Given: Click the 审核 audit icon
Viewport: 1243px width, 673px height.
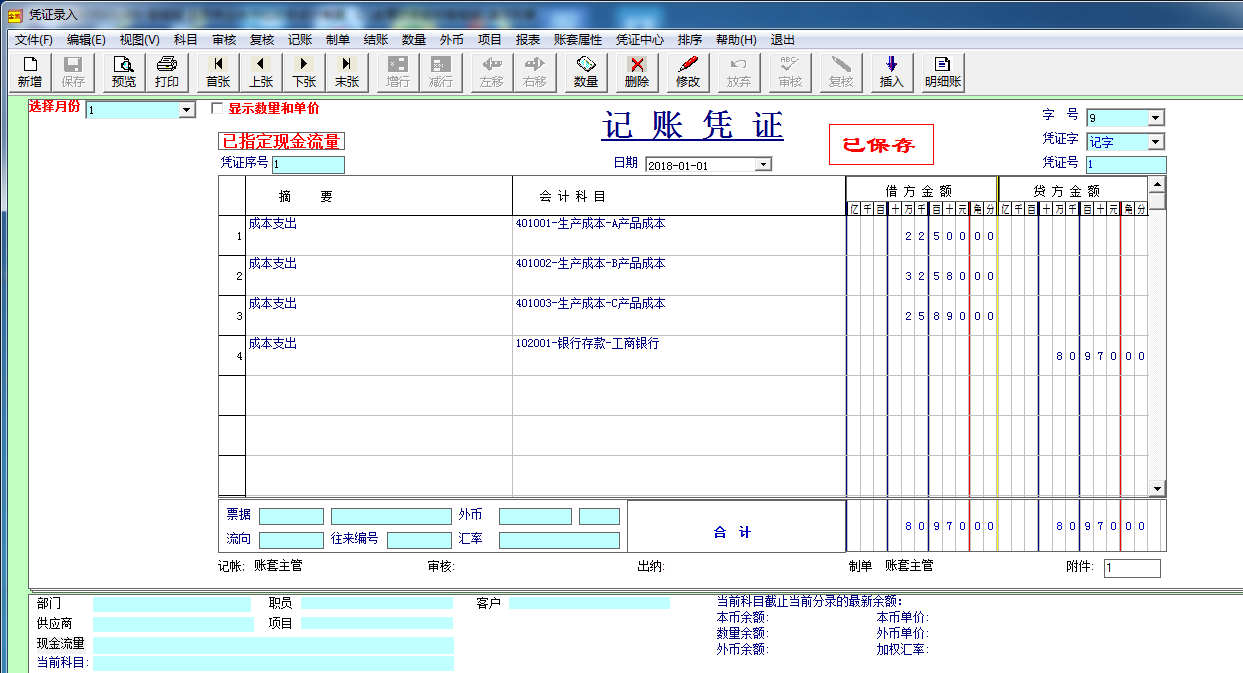Looking at the screenshot, I should point(790,72).
